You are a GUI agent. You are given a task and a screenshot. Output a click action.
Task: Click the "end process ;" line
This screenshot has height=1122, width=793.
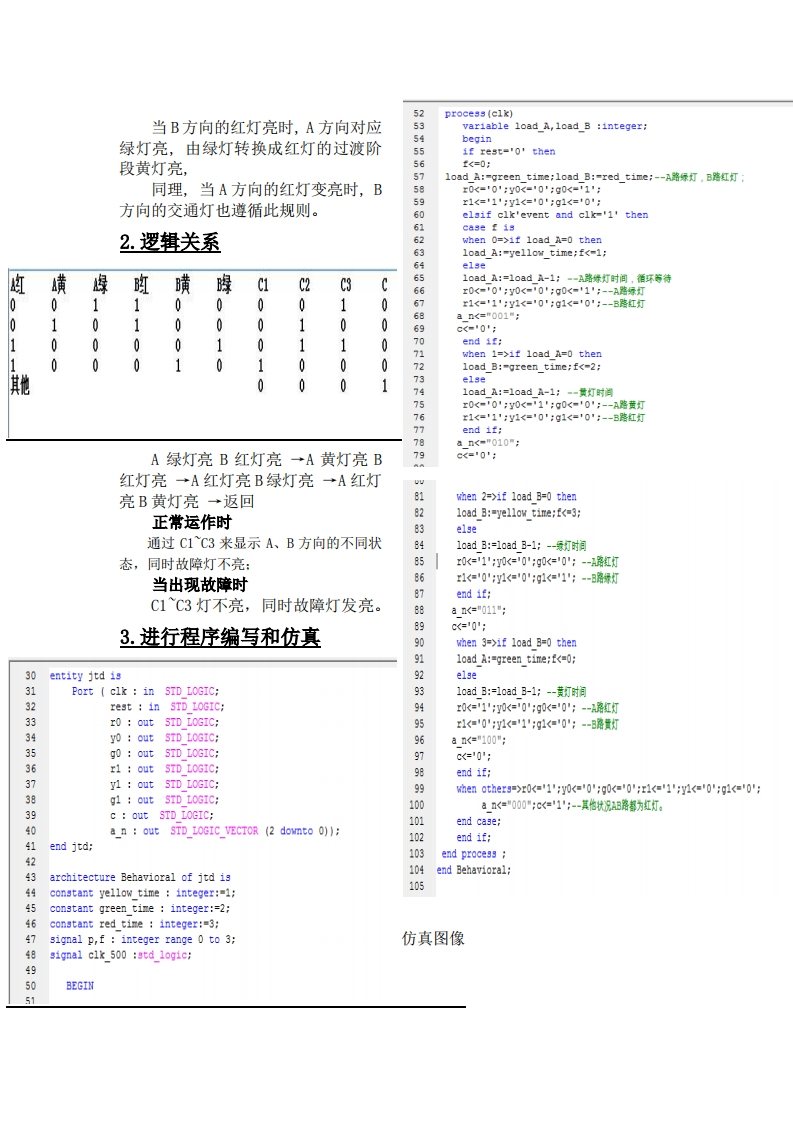click(473, 854)
